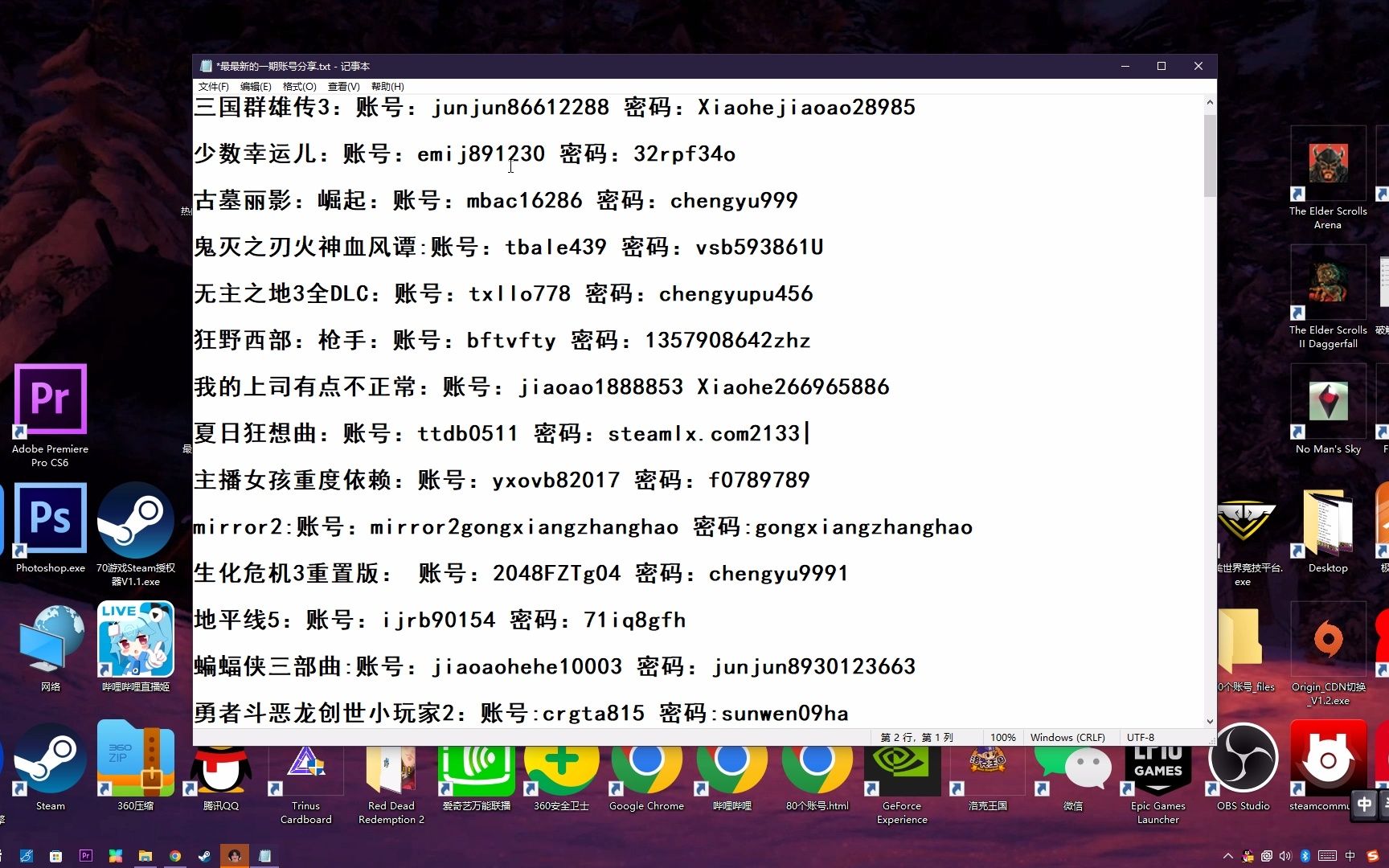1389x868 pixels.
Task: Open the 编辑(E) menu in Notepad
Action: tap(256, 87)
